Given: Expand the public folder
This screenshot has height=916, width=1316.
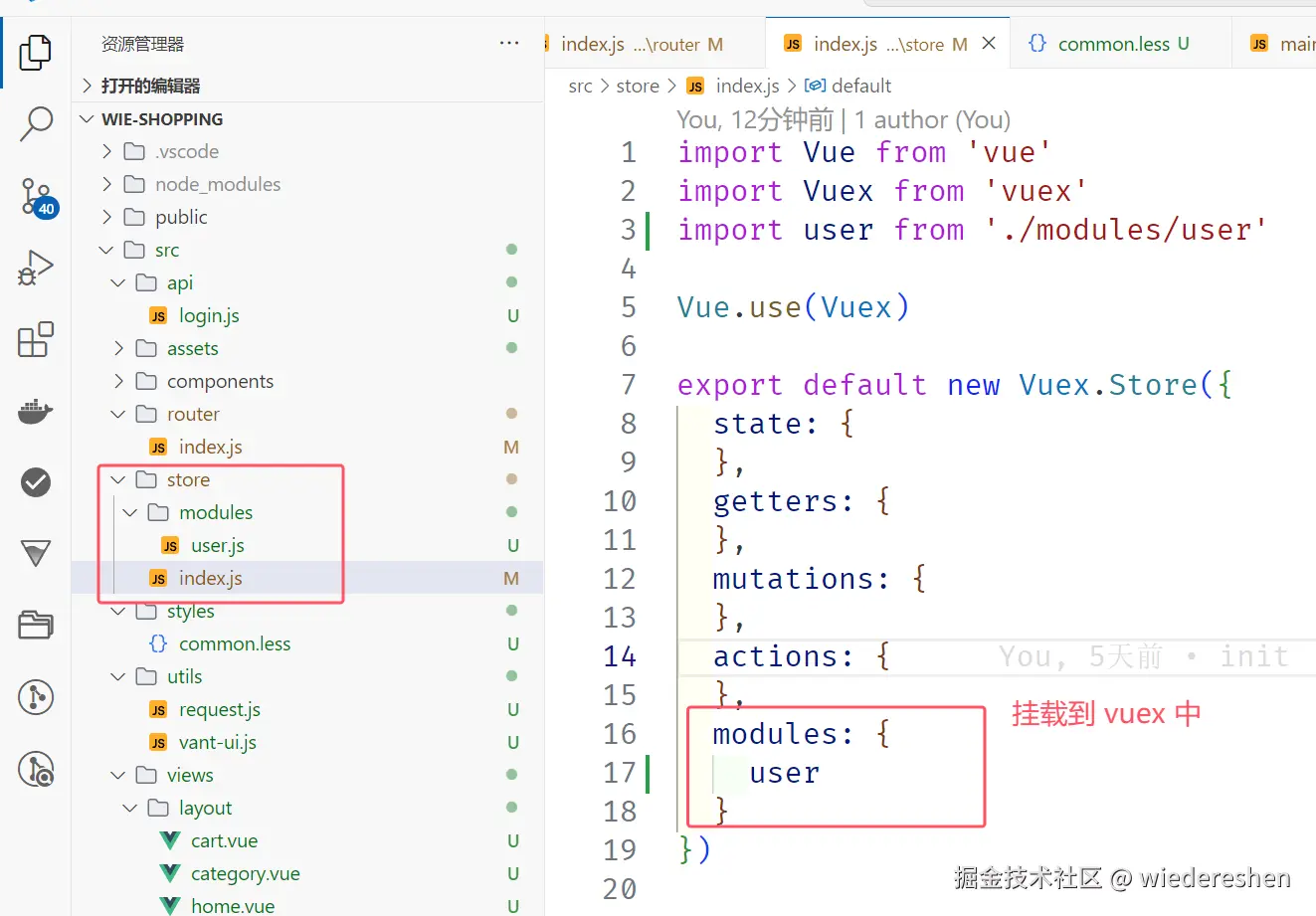Looking at the screenshot, I should click(107, 217).
